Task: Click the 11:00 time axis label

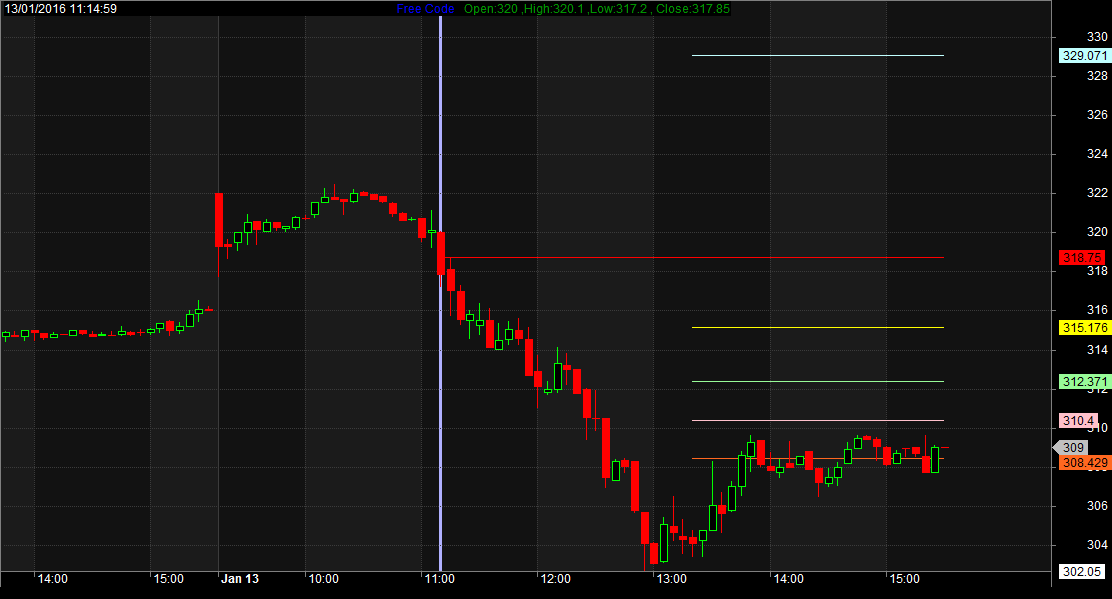Action: click(440, 578)
